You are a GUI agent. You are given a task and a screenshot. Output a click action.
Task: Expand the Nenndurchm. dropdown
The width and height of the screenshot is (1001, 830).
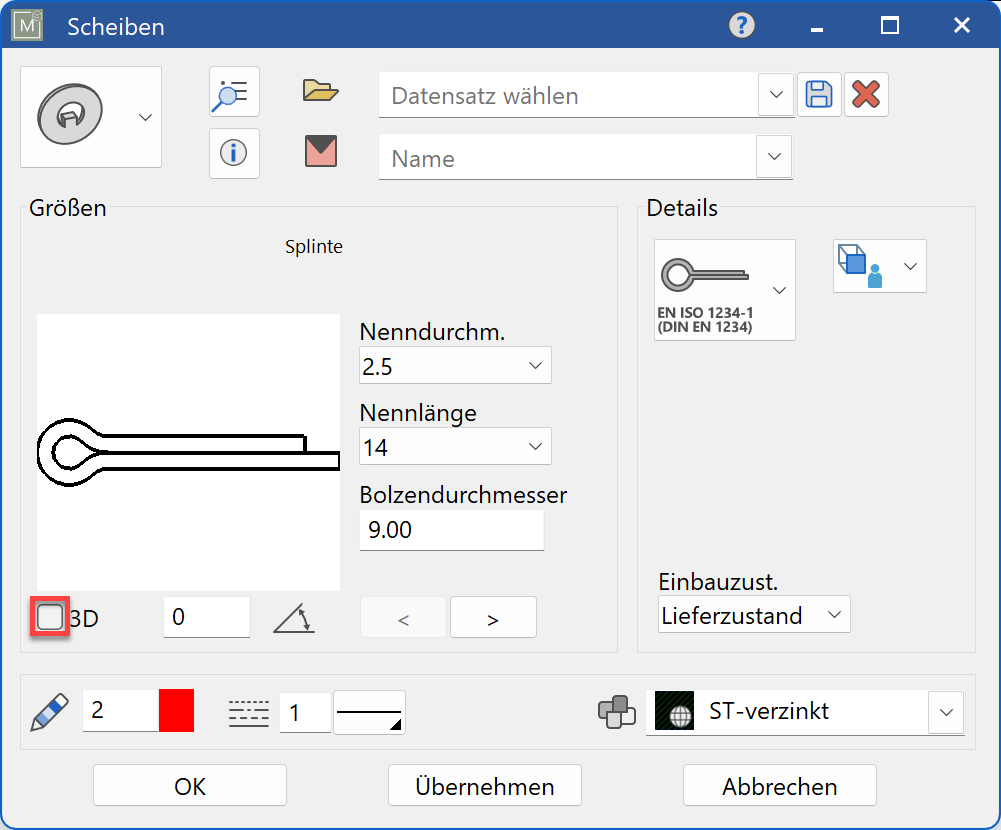click(455, 367)
